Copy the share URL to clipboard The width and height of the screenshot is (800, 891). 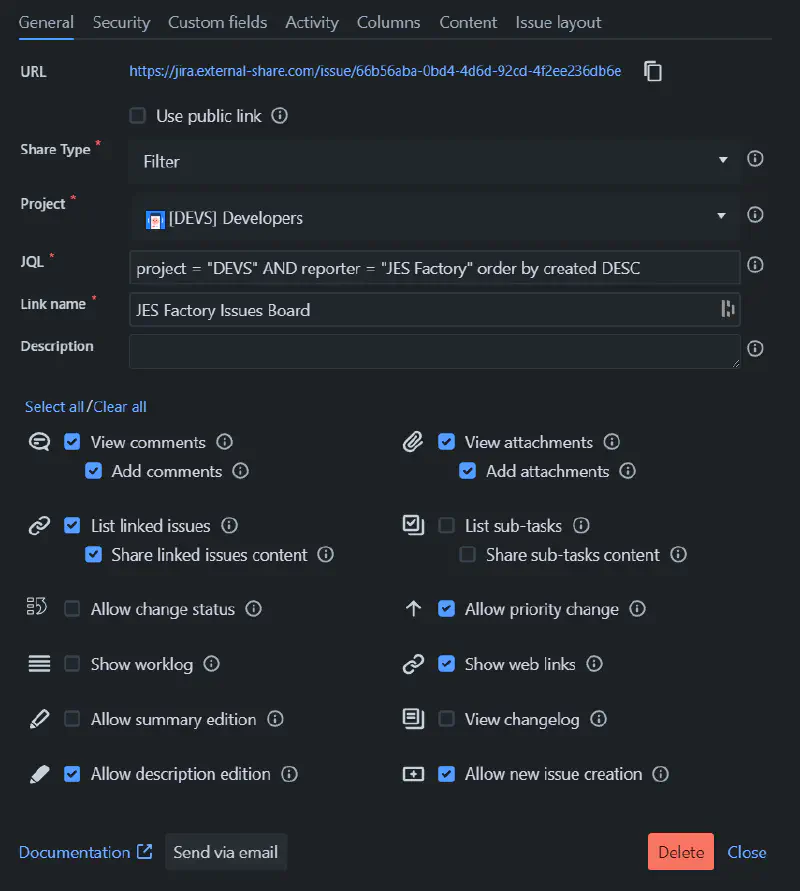[653, 72]
